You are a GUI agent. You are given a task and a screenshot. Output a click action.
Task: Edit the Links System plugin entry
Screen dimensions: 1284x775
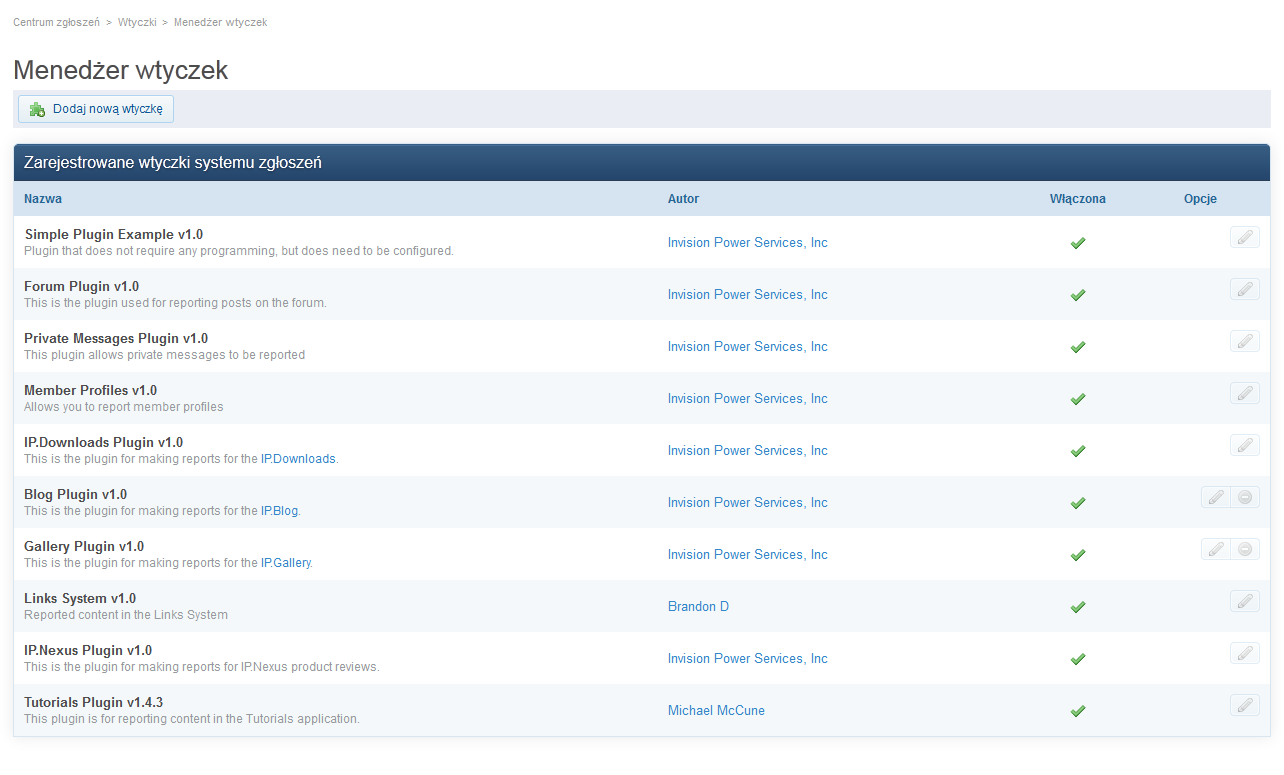click(x=1244, y=601)
